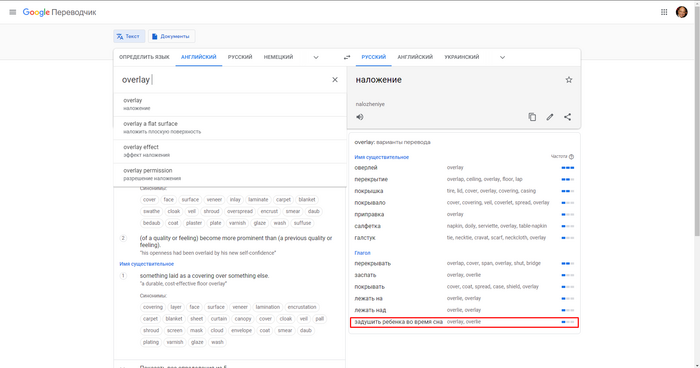Suggest an edit with pencil icon

[550, 117]
